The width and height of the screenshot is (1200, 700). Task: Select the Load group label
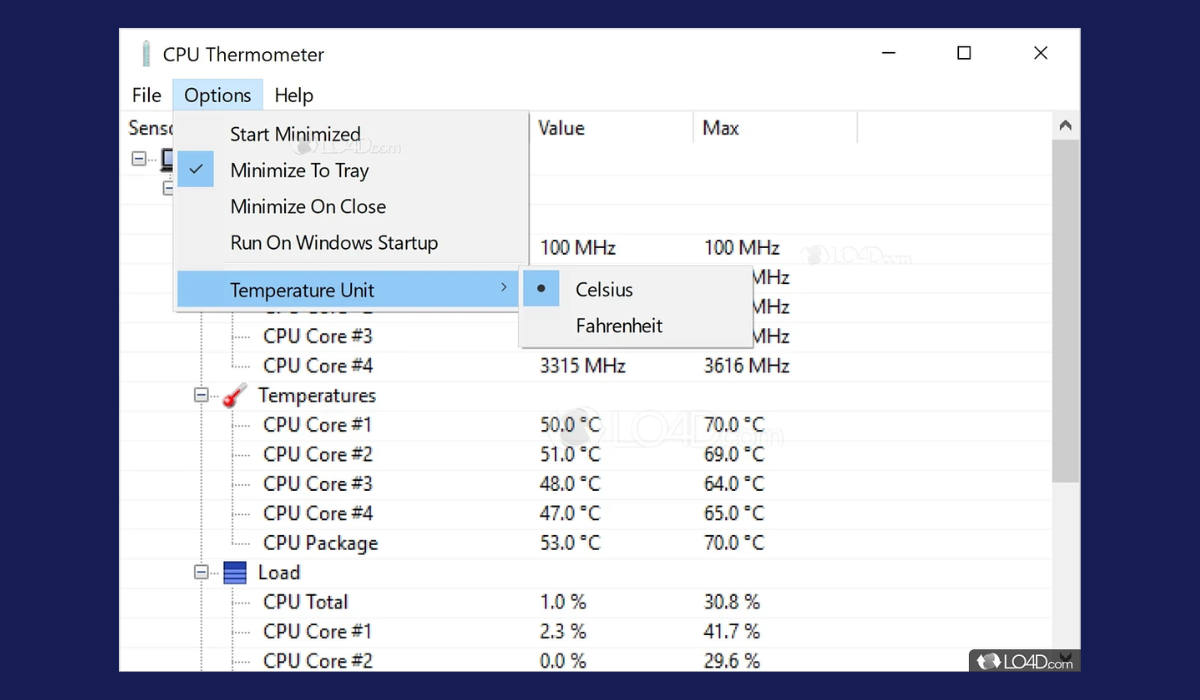[279, 573]
